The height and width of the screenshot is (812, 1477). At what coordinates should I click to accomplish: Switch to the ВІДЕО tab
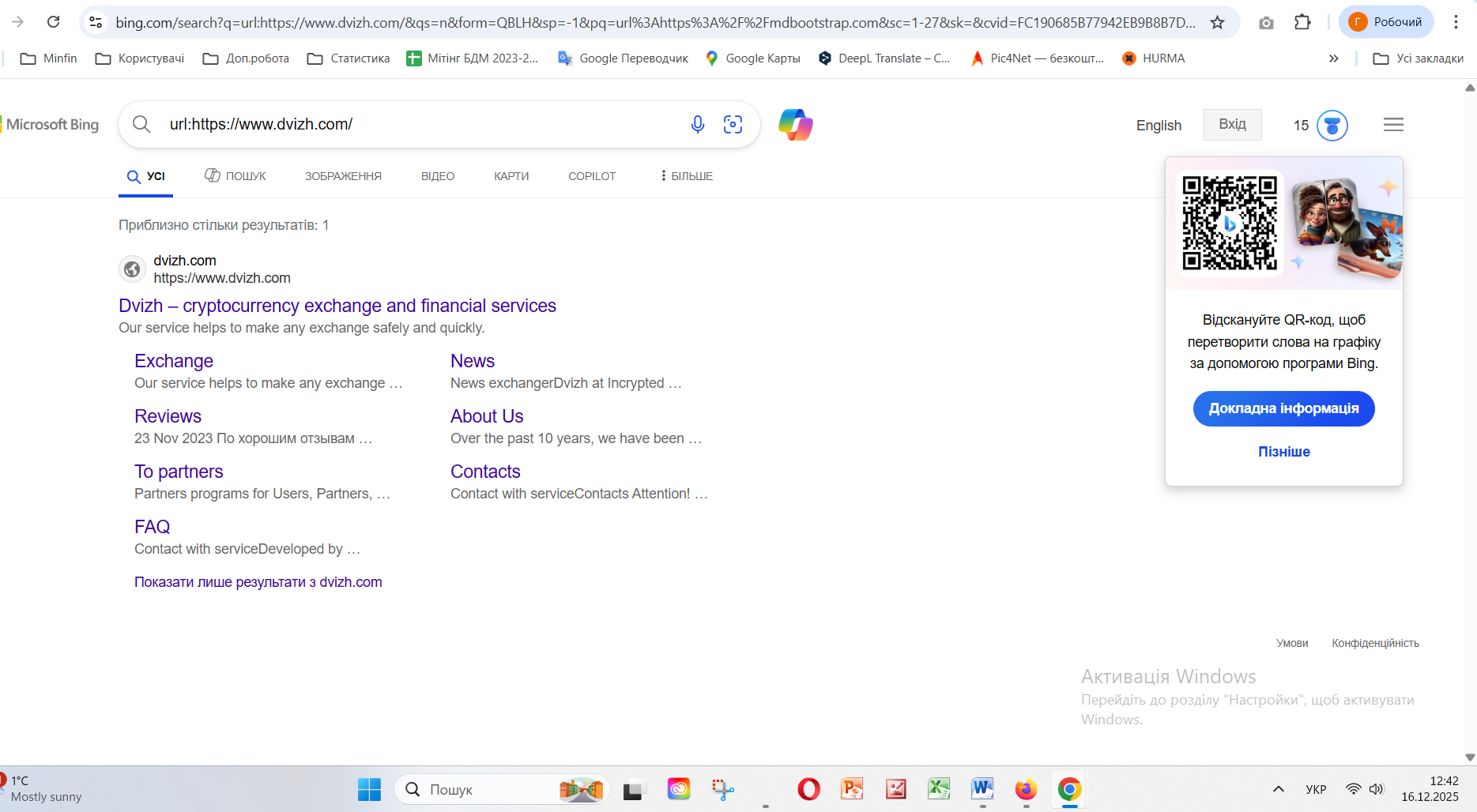(x=438, y=176)
